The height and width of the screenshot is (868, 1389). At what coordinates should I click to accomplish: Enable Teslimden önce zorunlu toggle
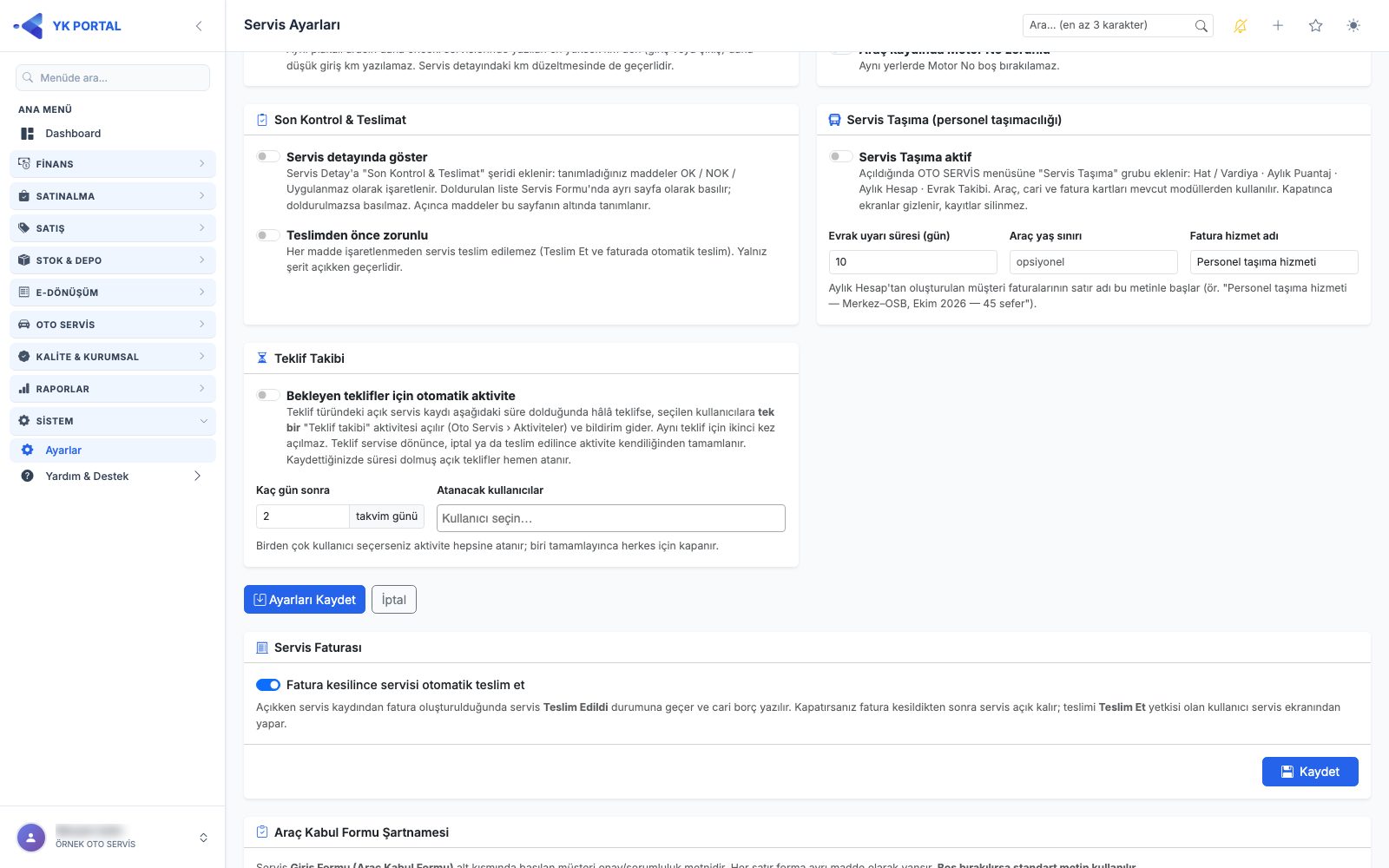pyautogui.click(x=268, y=235)
